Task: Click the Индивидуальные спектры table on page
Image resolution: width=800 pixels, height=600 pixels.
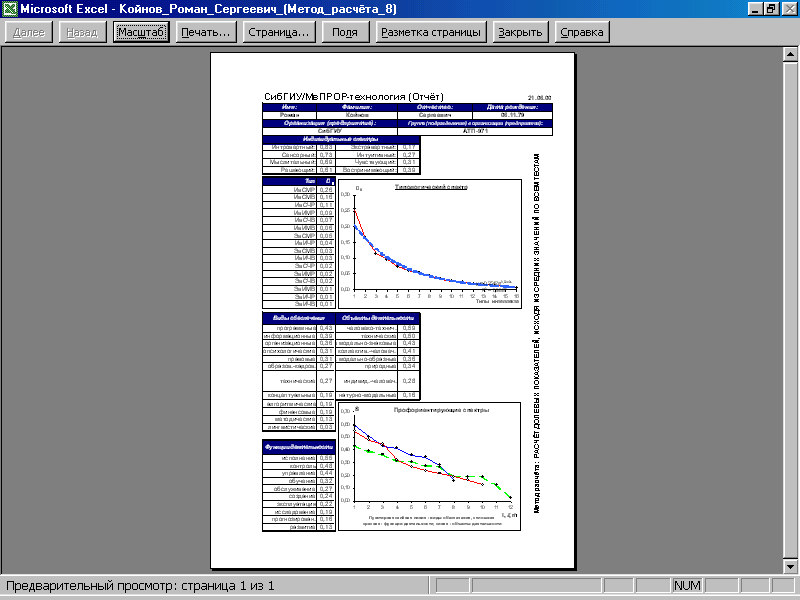Action: click(x=342, y=157)
